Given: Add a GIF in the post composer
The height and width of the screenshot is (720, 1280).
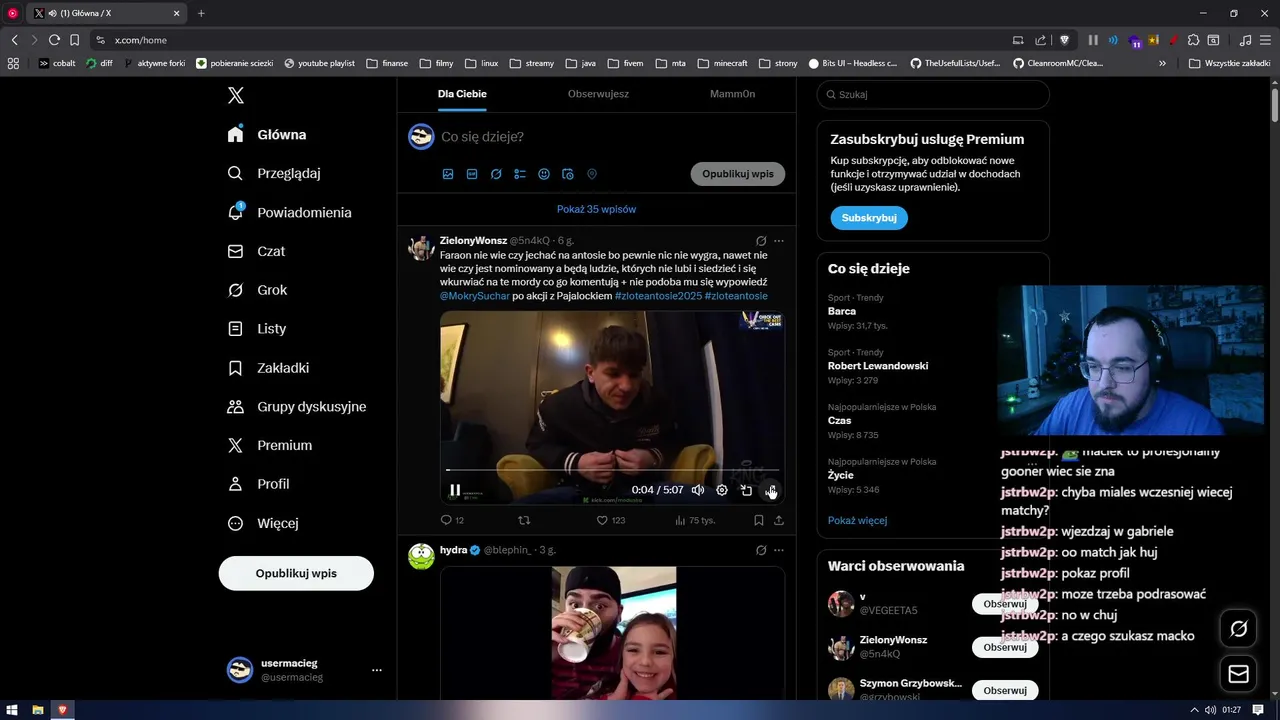Looking at the screenshot, I should tap(472, 174).
